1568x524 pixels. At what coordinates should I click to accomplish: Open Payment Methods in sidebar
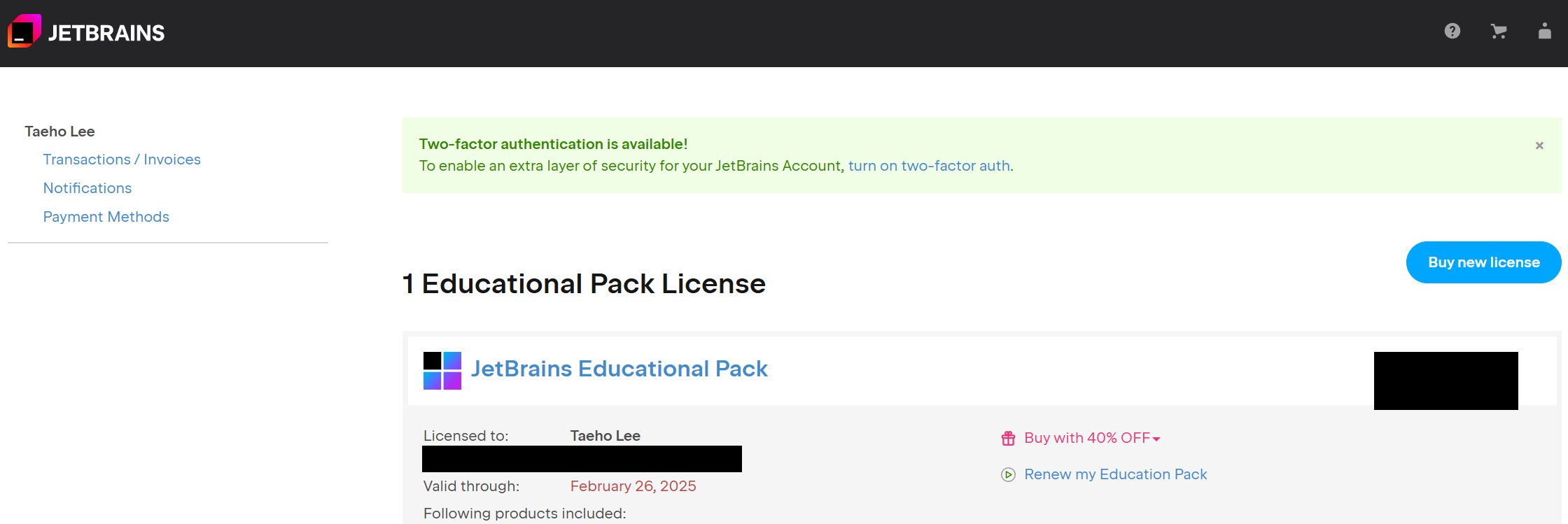tap(106, 217)
